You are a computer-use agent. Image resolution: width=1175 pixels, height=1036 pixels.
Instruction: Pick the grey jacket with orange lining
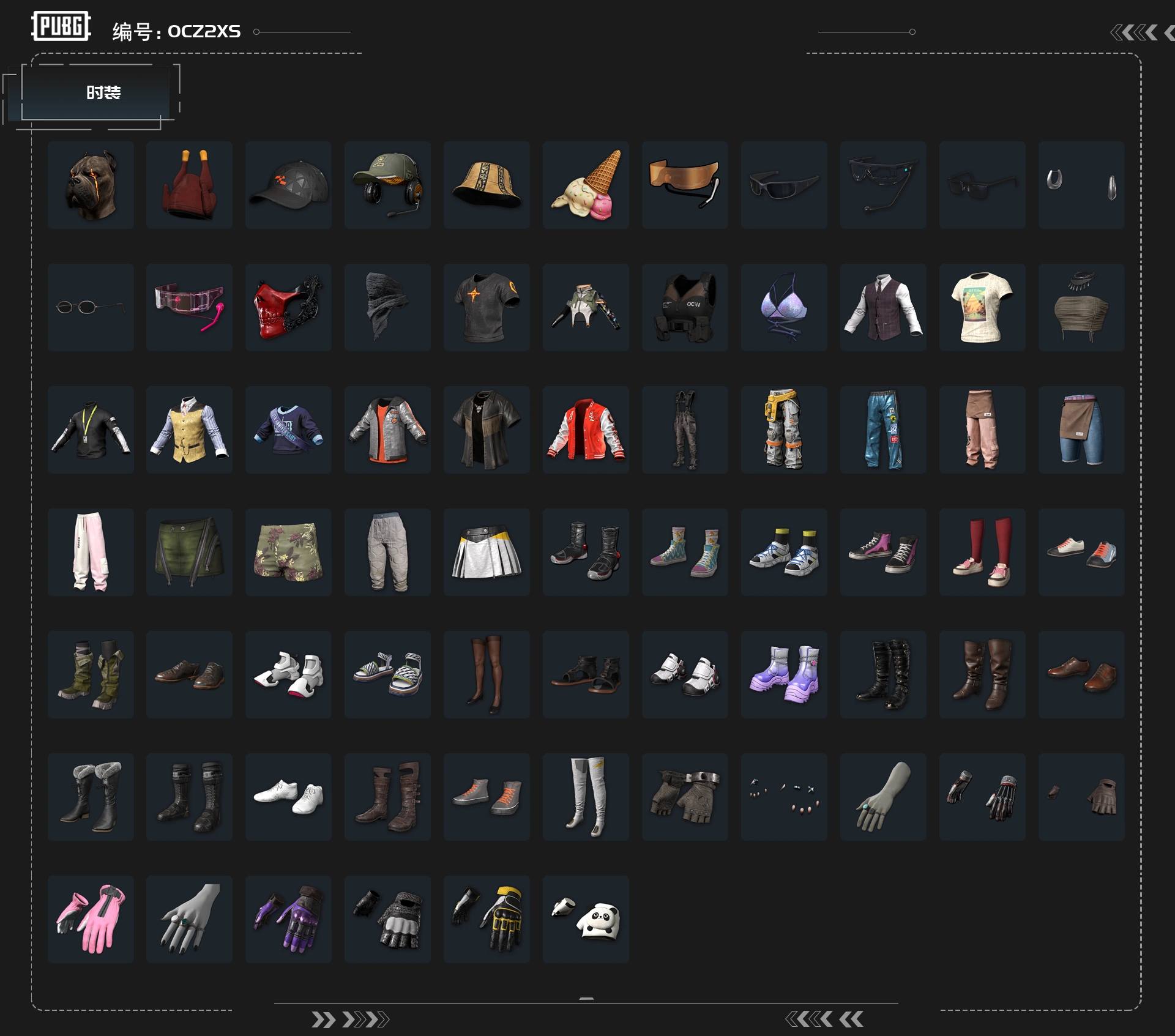coord(387,430)
